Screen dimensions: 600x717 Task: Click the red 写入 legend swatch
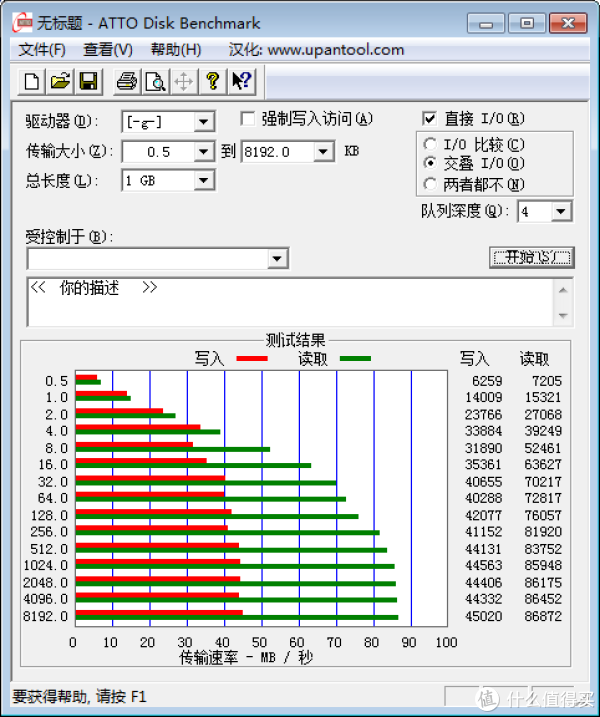pos(252,359)
